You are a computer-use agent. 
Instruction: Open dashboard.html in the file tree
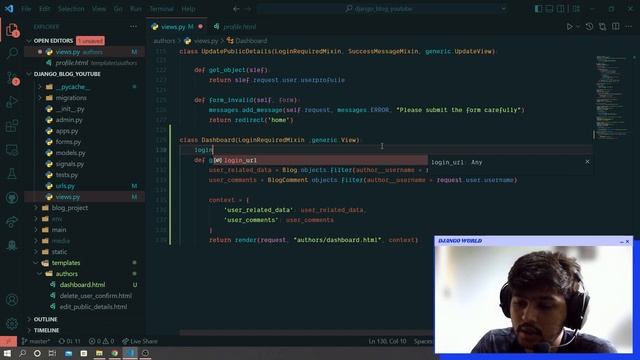[82, 284]
